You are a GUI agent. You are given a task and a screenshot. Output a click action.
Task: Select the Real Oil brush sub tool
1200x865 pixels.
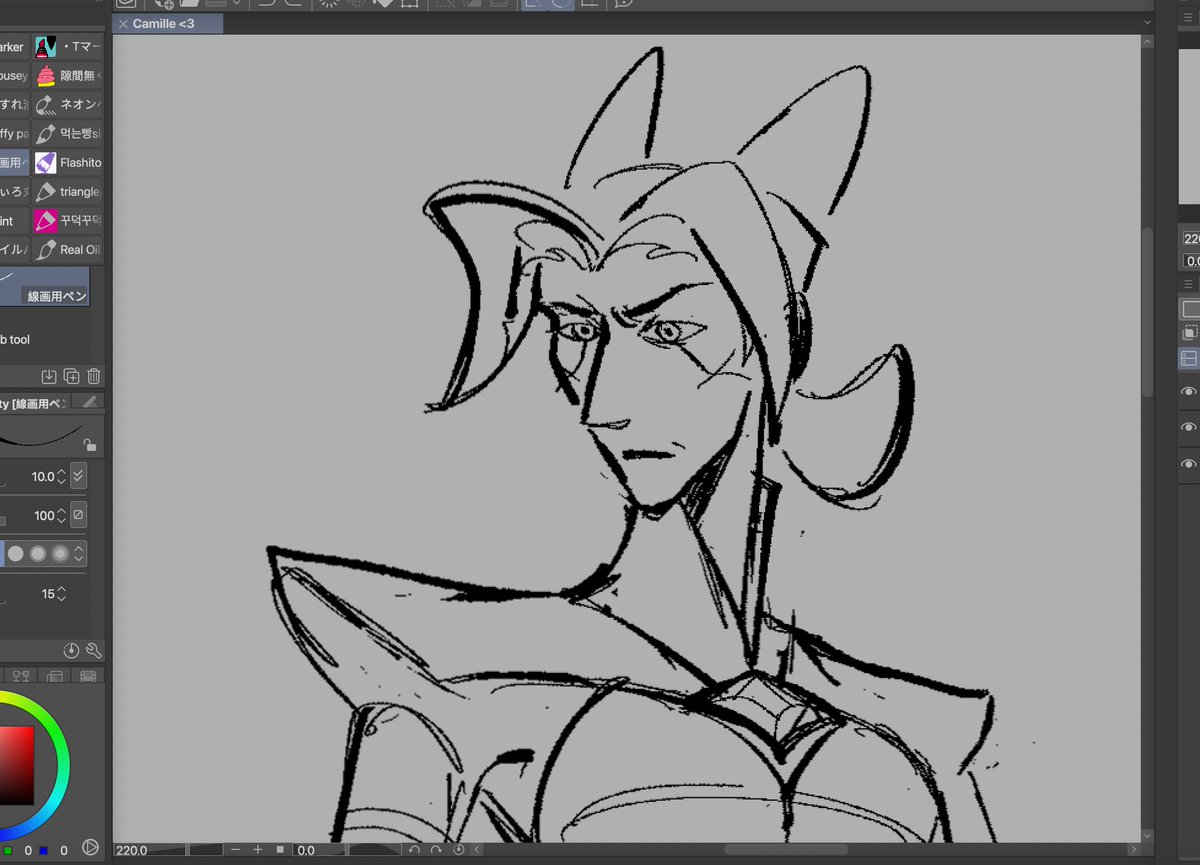[67, 250]
